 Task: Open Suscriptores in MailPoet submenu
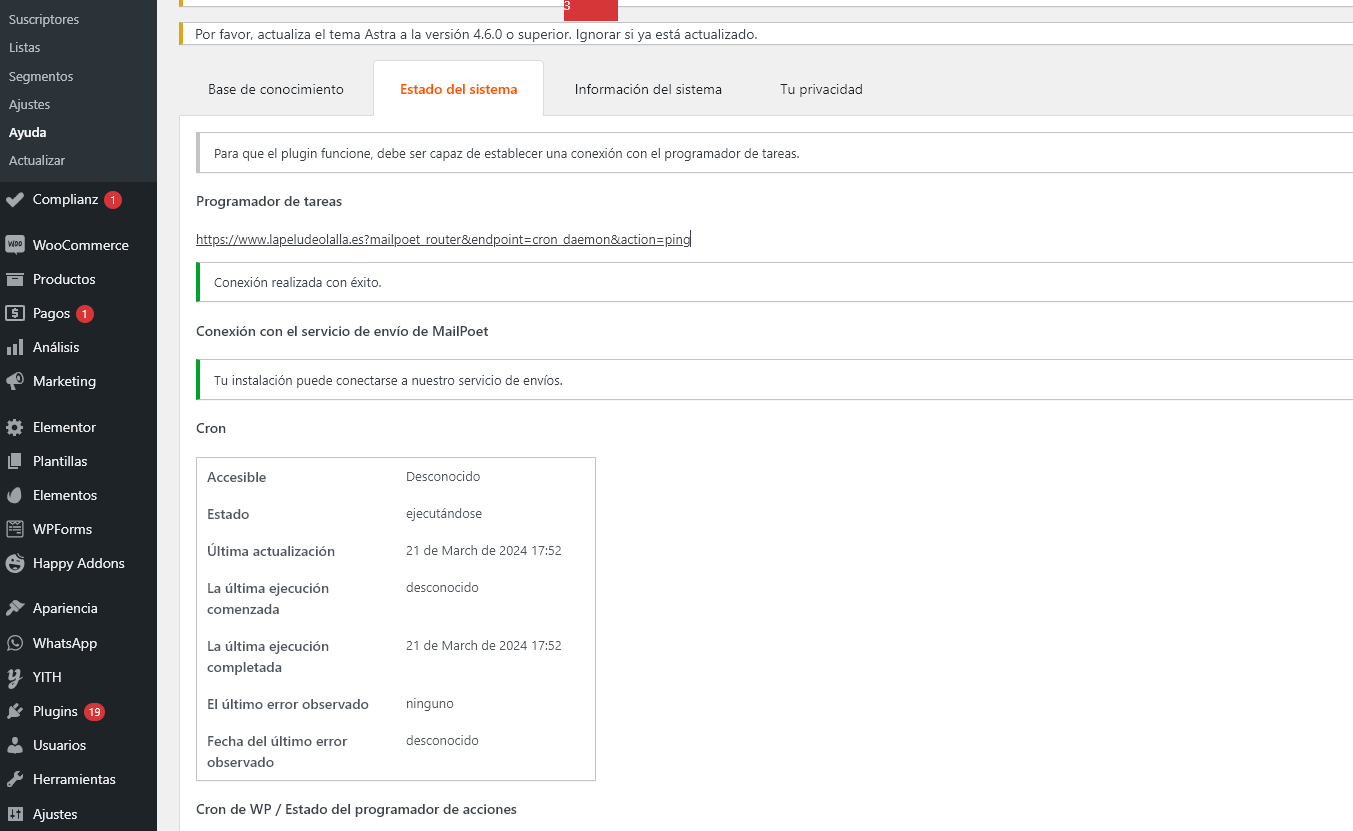click(44, 19)
